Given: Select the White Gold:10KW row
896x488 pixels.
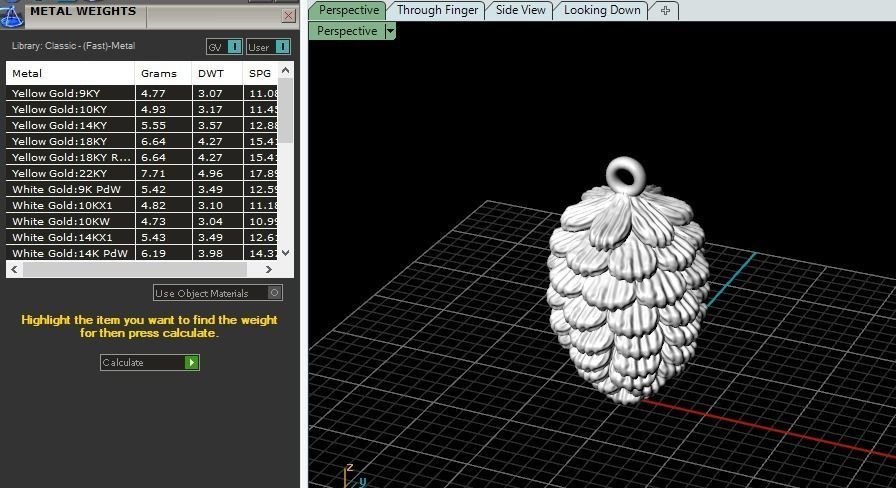Looking at the screenshot, I should (x=142, y=221).
